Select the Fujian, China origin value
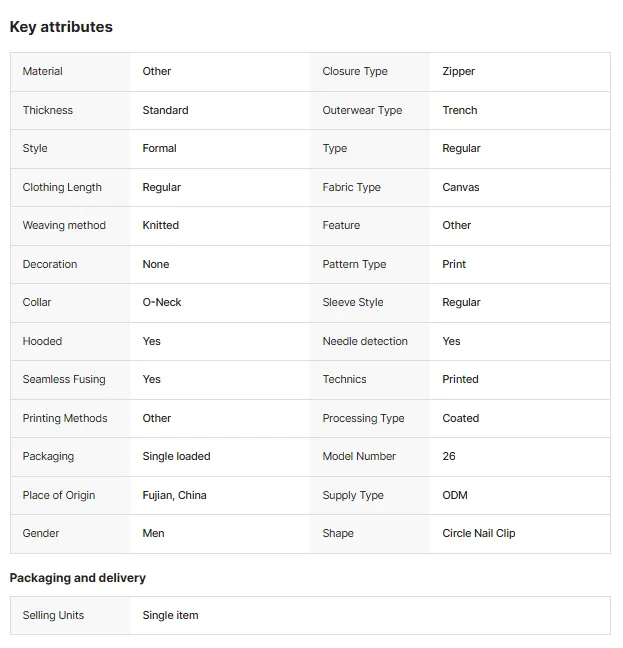This screenshot has height=648, width=623. point(174,495)
